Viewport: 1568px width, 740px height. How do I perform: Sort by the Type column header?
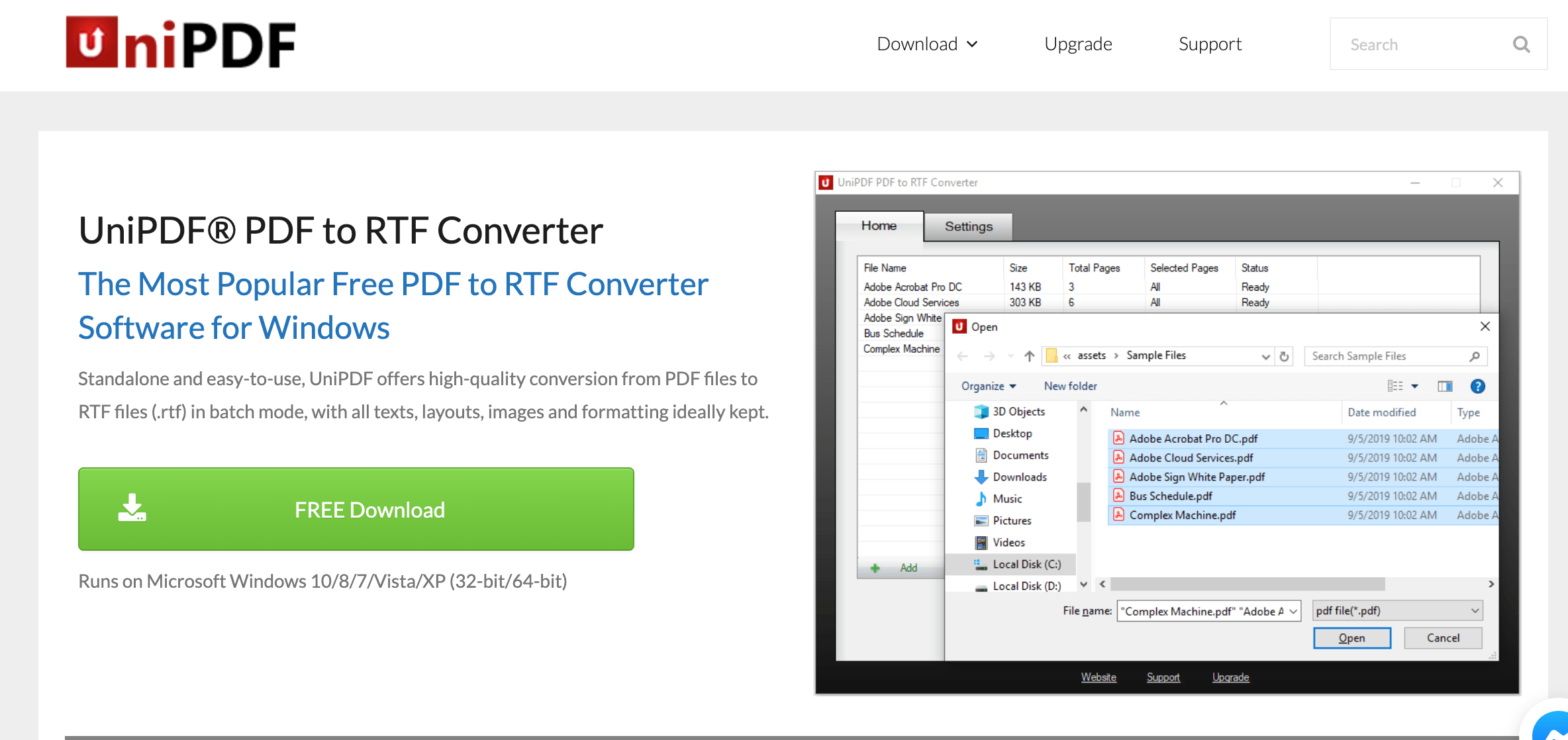pyautogui.click(x=1468, y=412)
